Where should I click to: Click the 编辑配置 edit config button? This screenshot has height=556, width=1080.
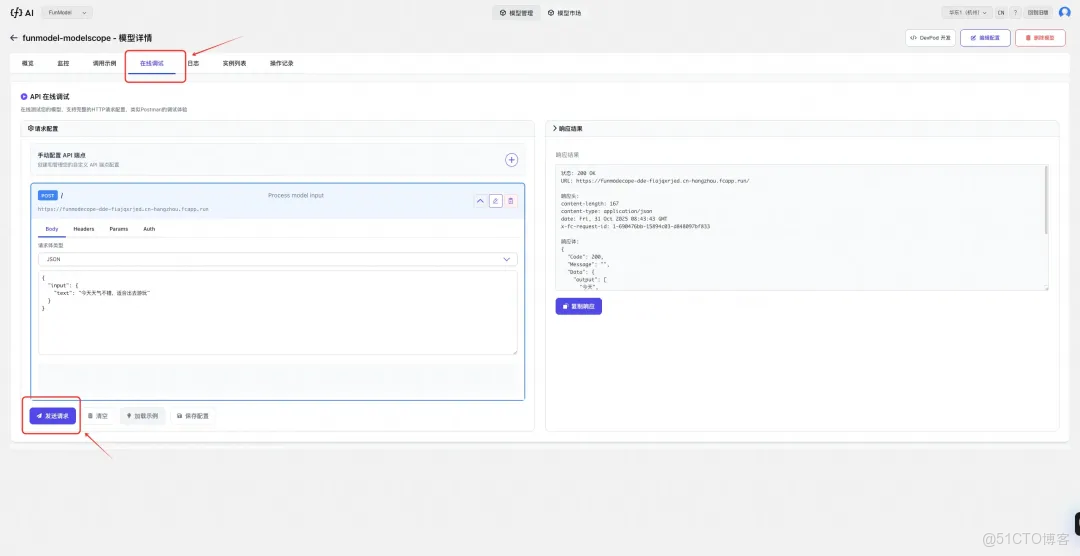tap(985, 38)
